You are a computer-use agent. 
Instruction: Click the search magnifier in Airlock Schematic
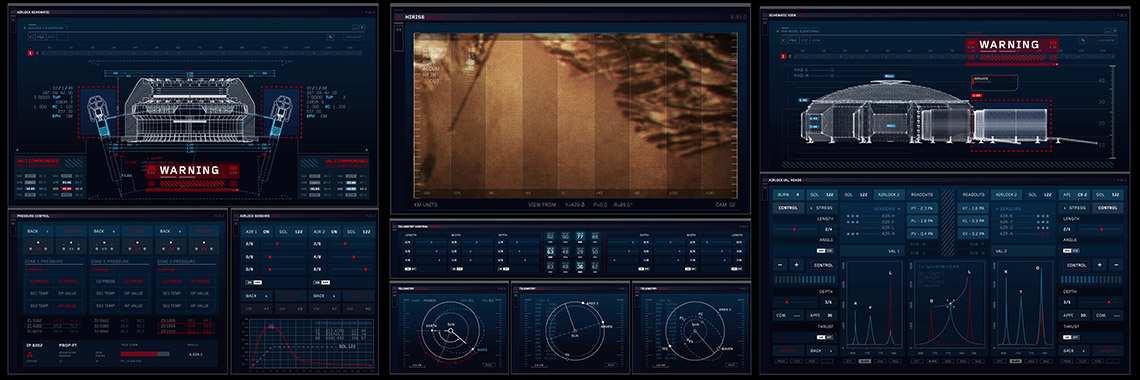[x=330, y=36]
